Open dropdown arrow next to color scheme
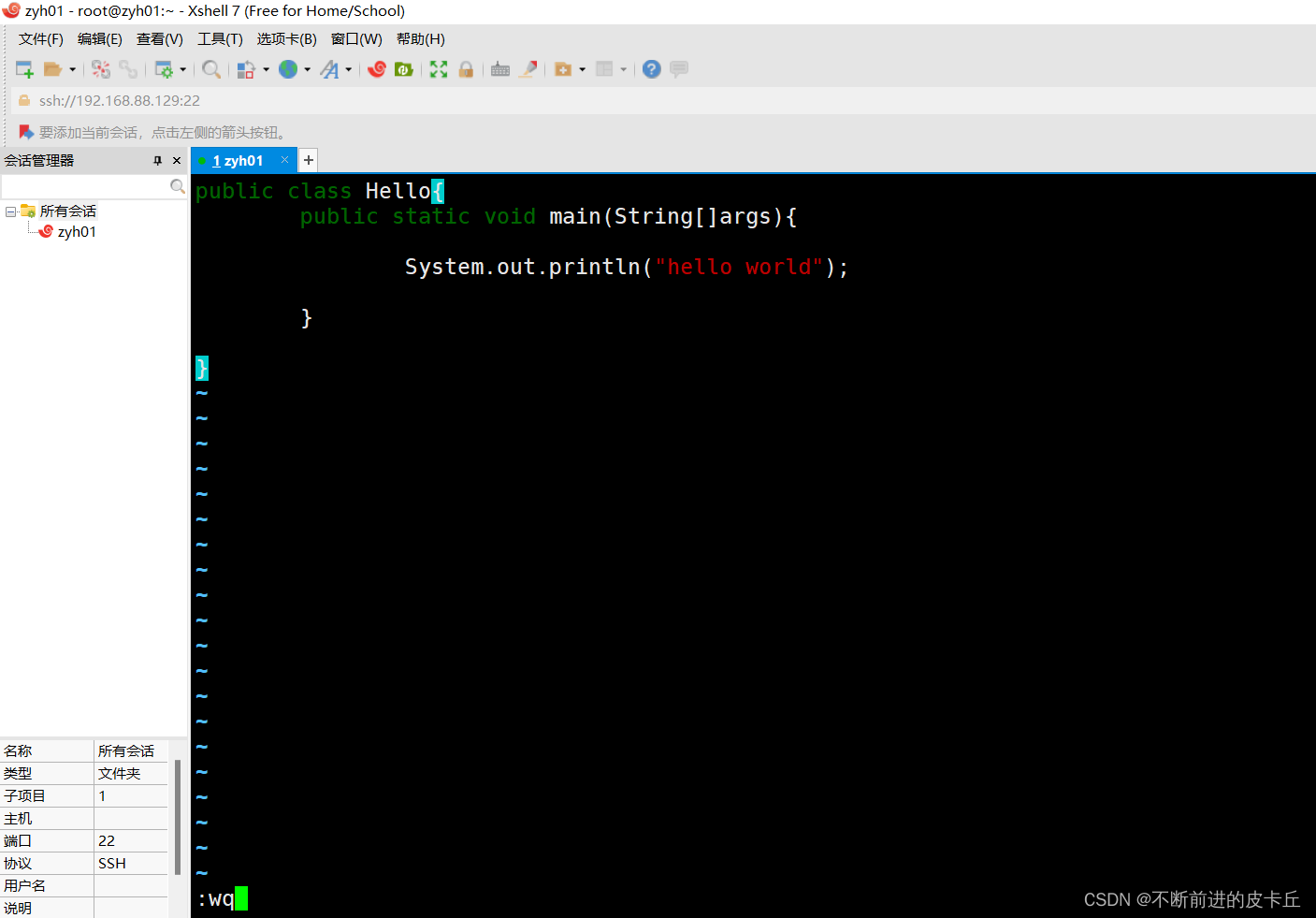The image size is (1316, 918). click(266, 69)
